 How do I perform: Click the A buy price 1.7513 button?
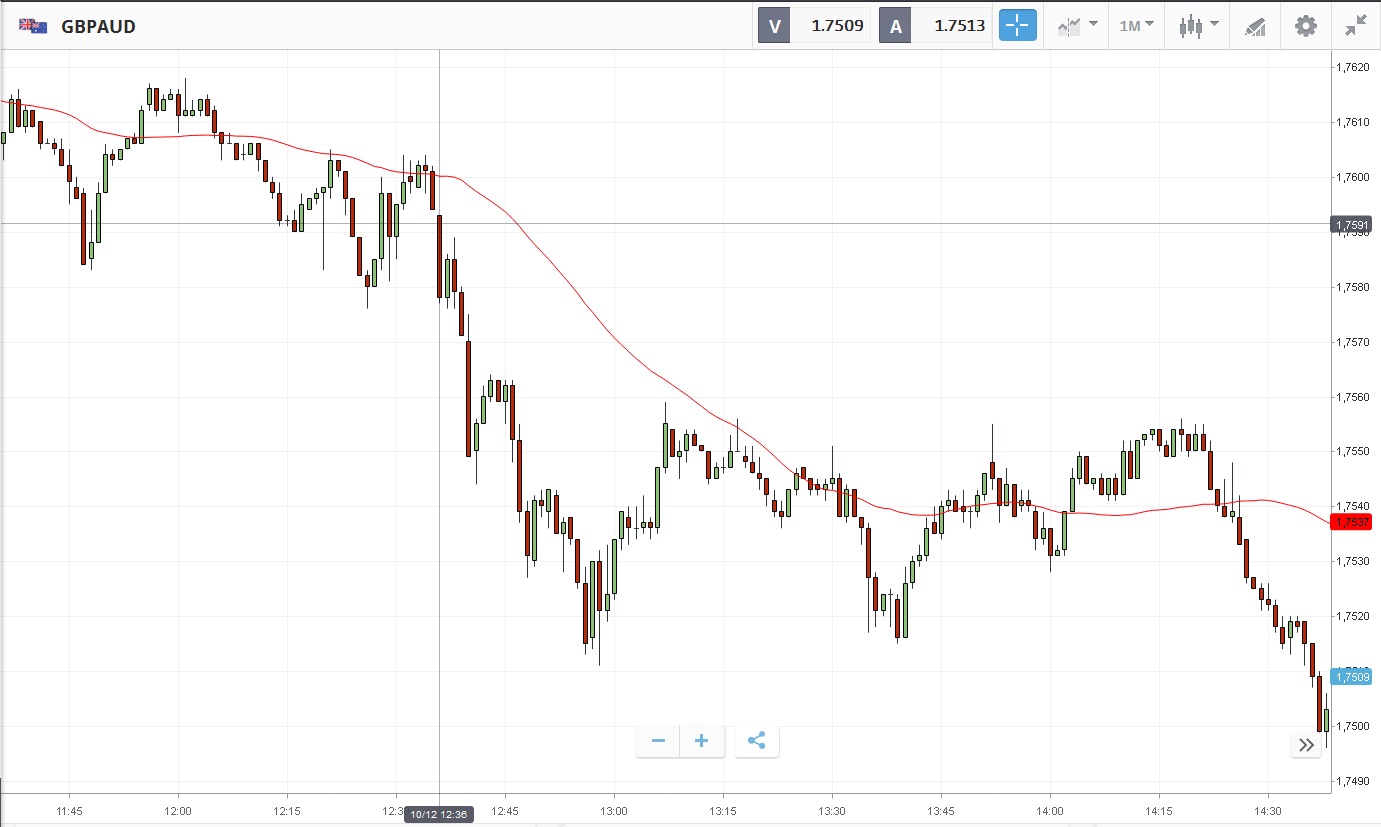point(936,26)
